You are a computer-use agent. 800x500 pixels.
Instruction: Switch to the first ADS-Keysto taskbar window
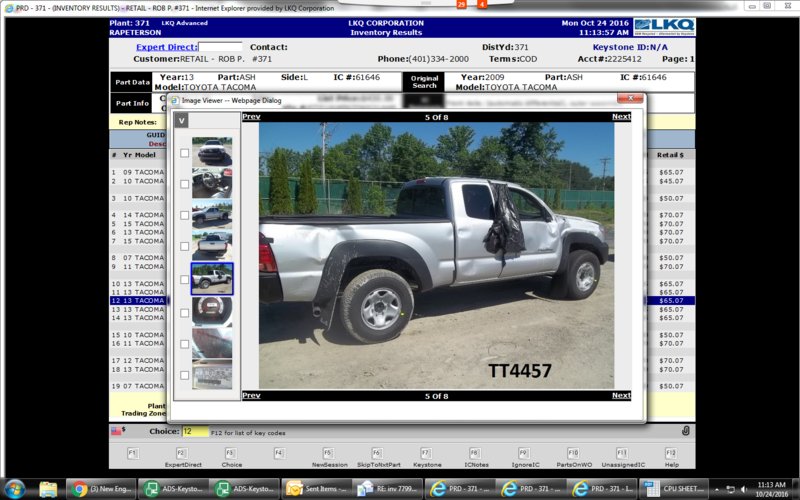tap(174, 489)
